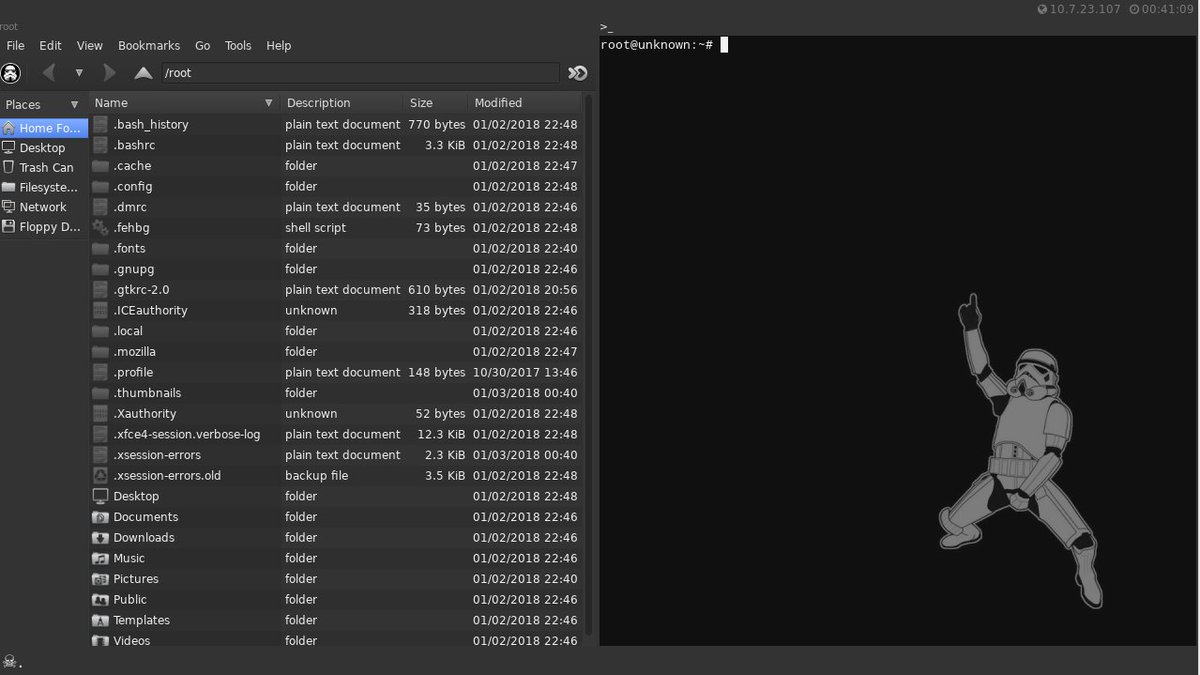1200x675 pixels.
Task: Sort by the Size column header
Action: [436, 103]
